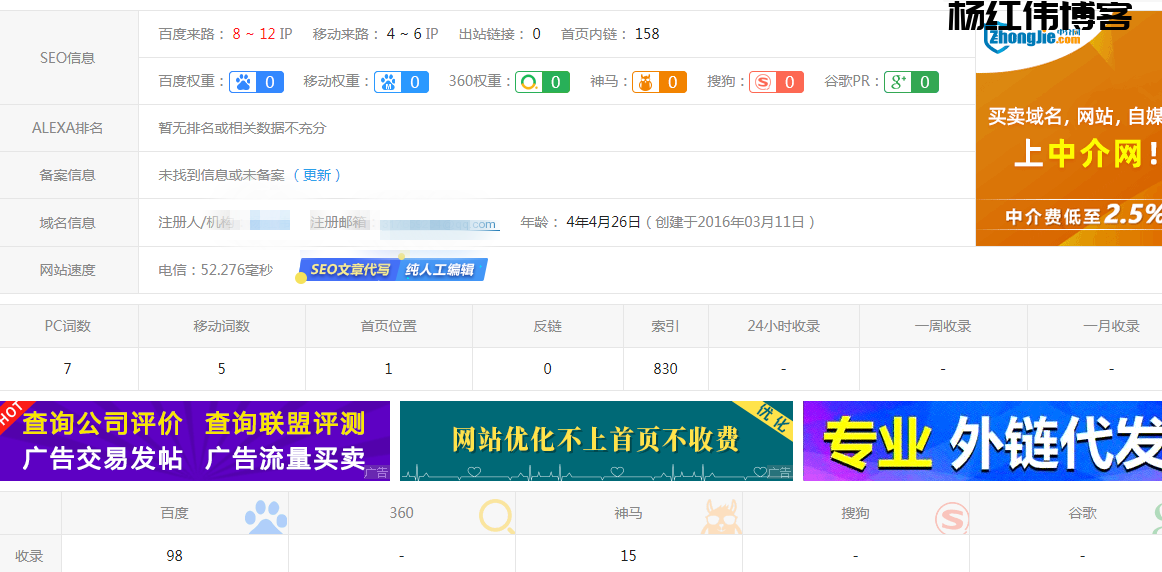Click the Sogou weight red icon
The width and height of the screenshot is (1162, 572).
pyautogui.click(x=764, y=82)
